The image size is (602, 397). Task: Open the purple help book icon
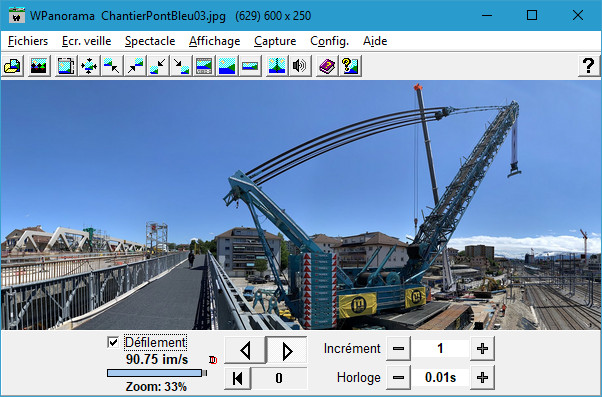327,66
